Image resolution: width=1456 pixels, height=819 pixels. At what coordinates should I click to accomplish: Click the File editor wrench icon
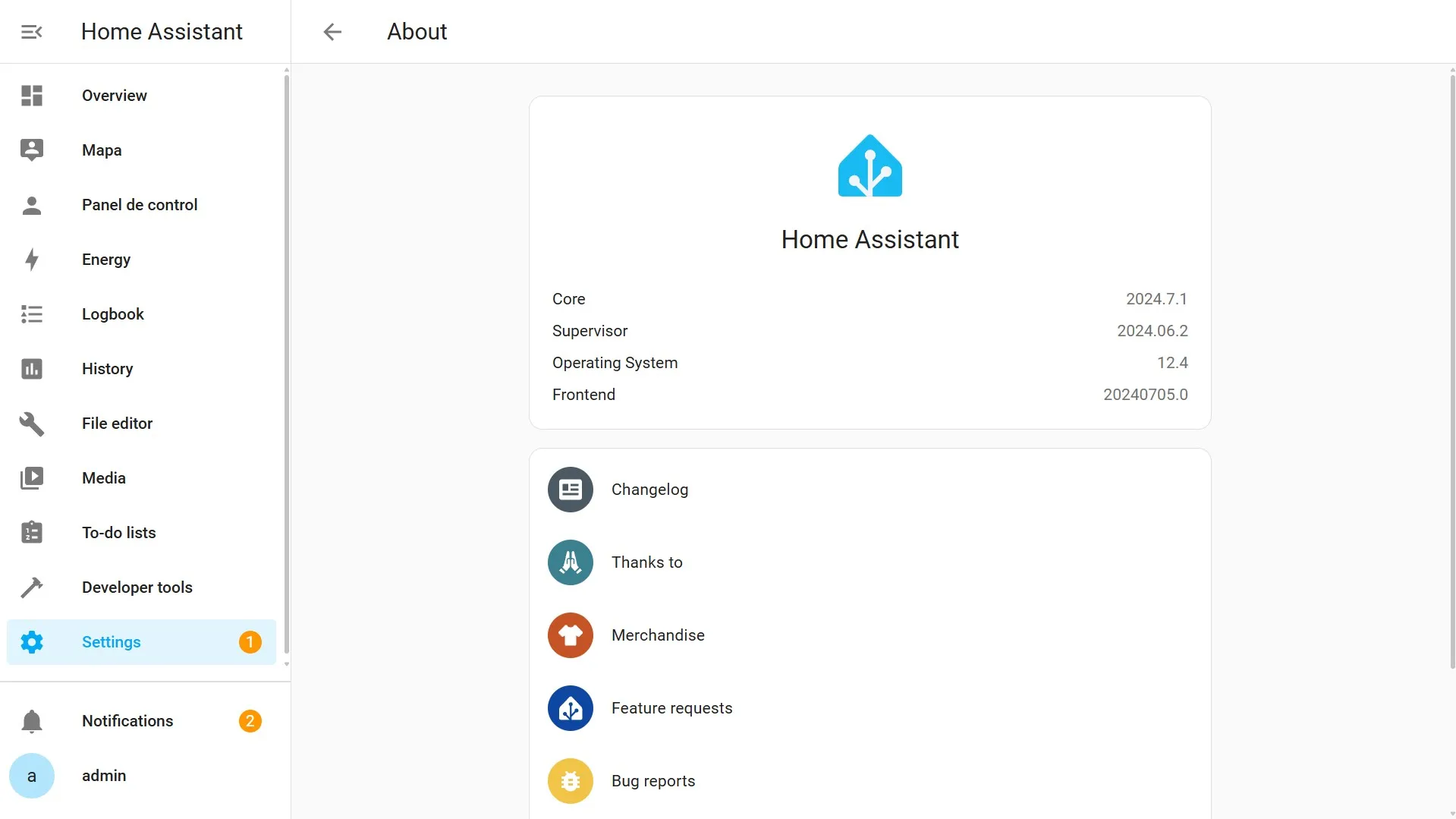(x=32, y=424)
